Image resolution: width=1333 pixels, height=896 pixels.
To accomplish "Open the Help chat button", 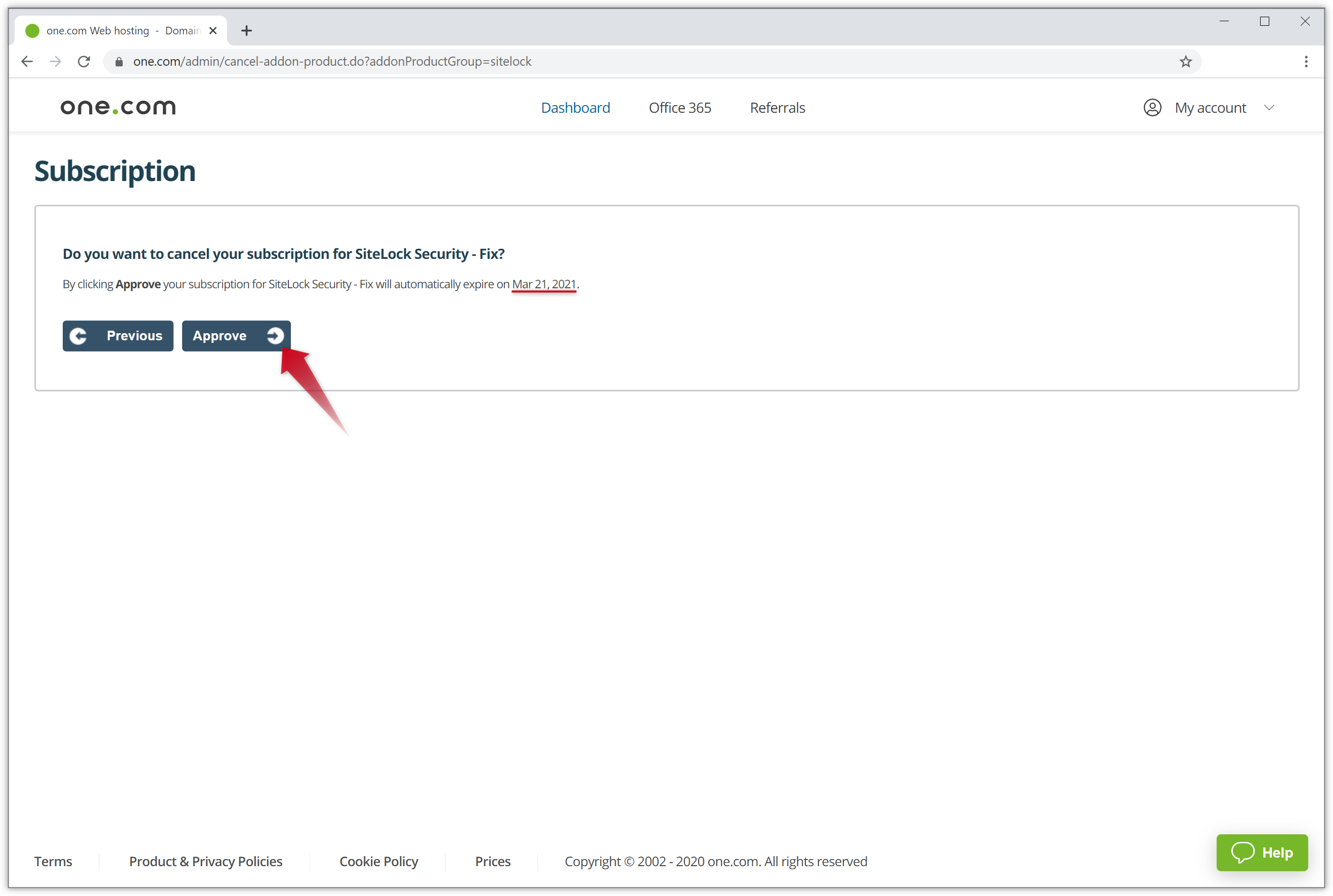I will point(1262,852).
